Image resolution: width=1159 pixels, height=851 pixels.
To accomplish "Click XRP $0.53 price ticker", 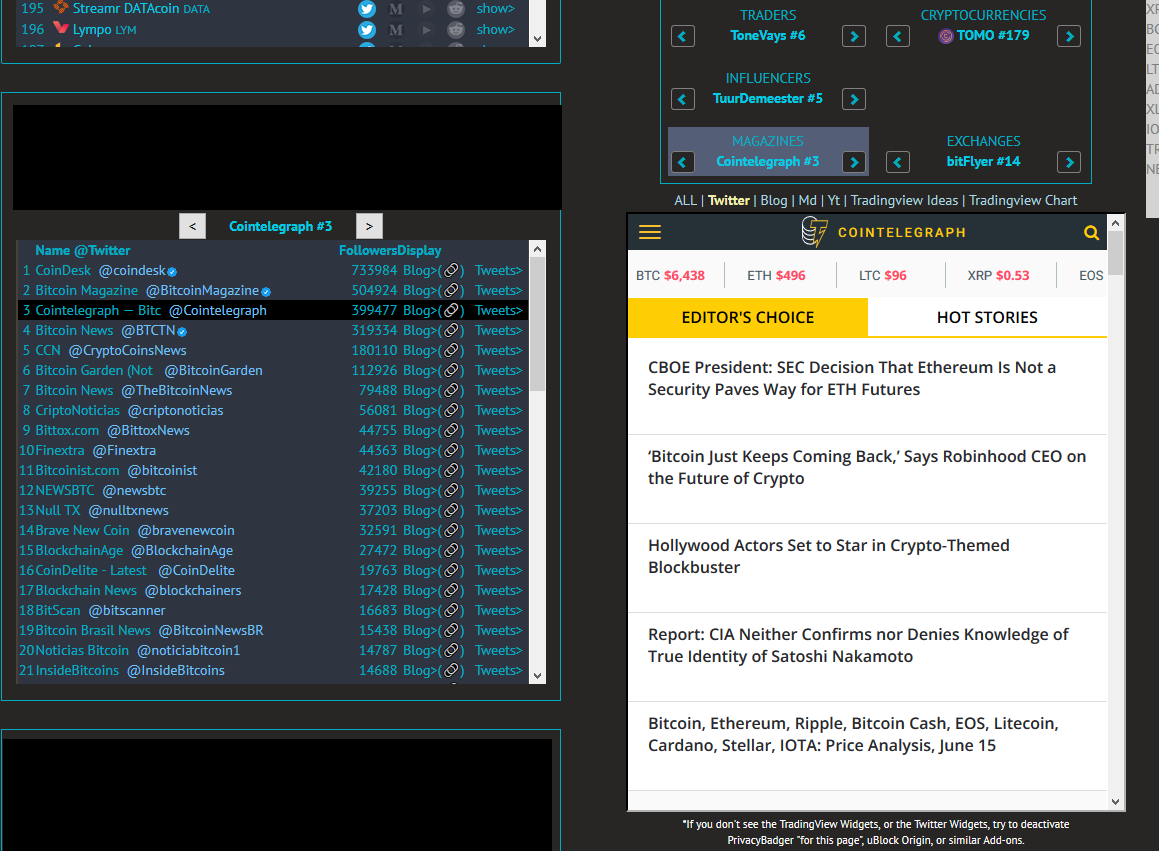I will coord(998,276).
